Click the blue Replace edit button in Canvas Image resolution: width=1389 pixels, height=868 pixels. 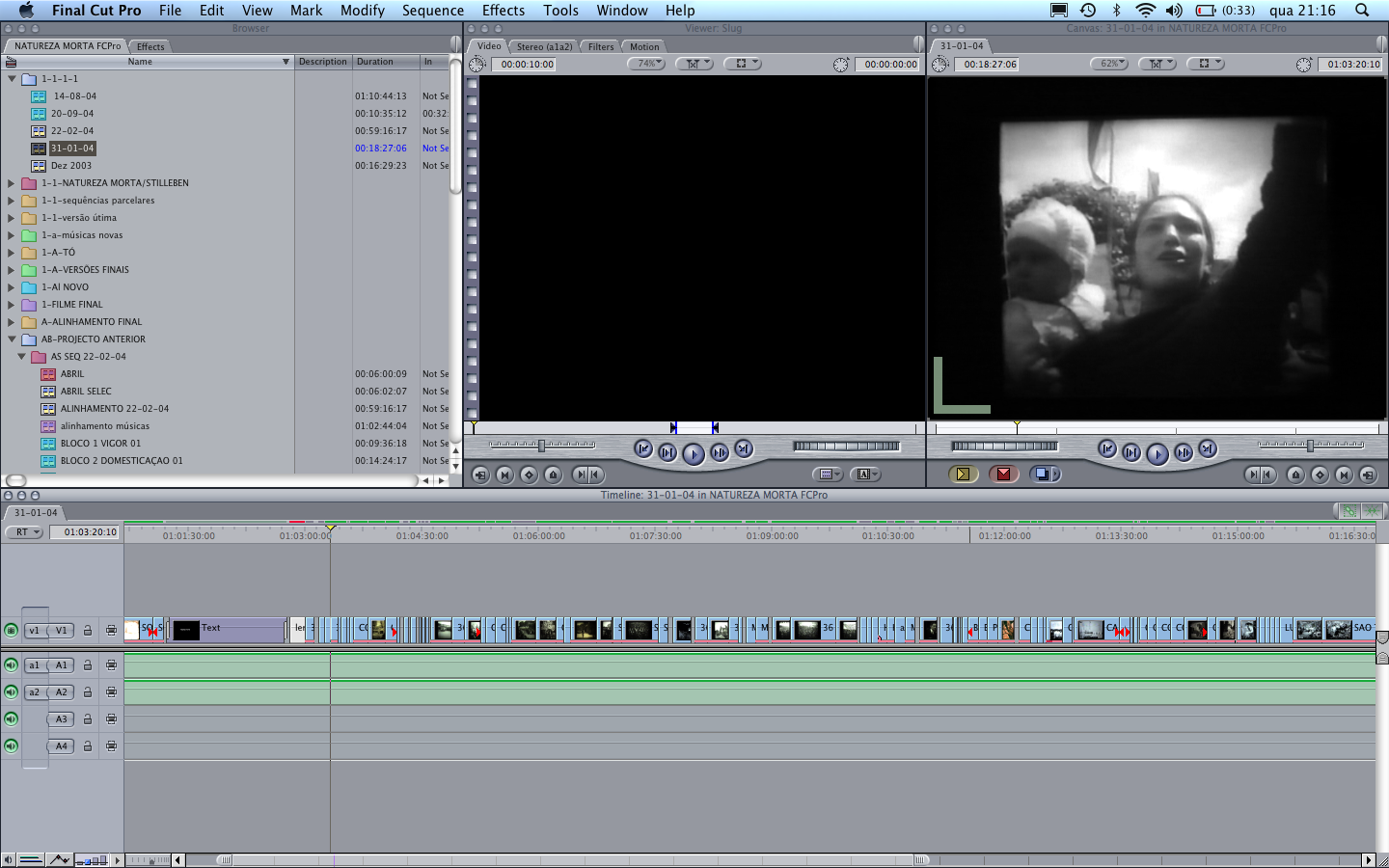1045,474
